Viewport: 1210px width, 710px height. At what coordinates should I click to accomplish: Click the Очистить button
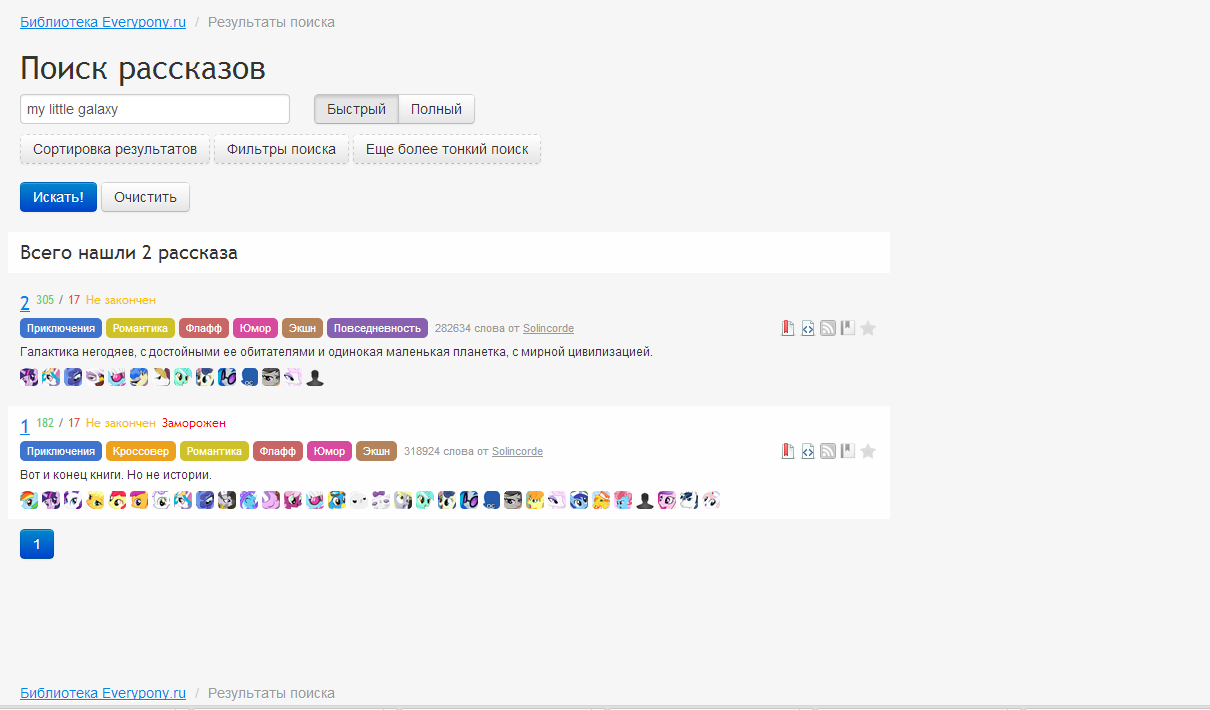coord(145,197)
